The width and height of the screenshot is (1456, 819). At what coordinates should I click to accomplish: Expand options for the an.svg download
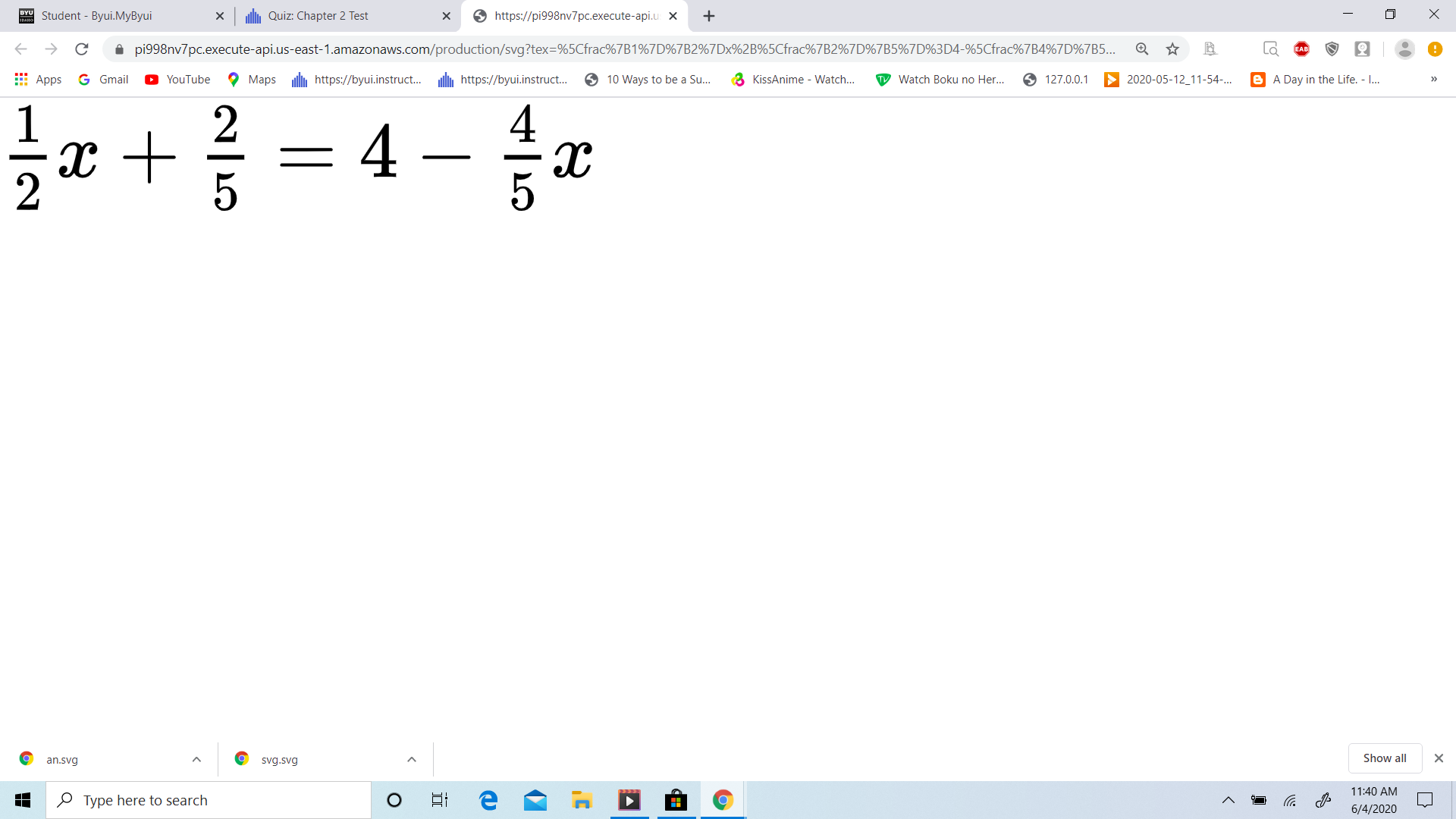[x=196, y=758]
